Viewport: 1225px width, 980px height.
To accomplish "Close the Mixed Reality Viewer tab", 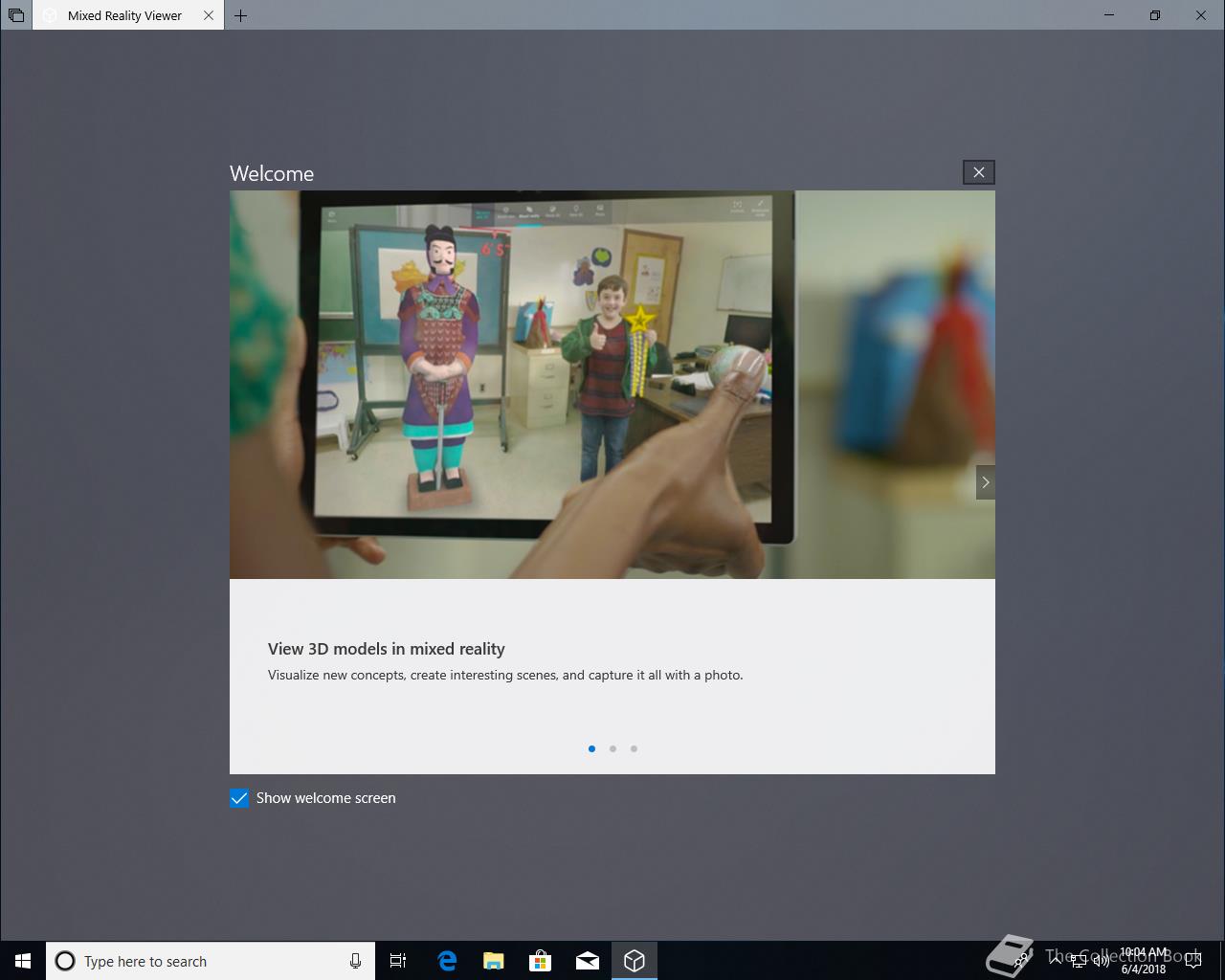I will tap(209, 15).
